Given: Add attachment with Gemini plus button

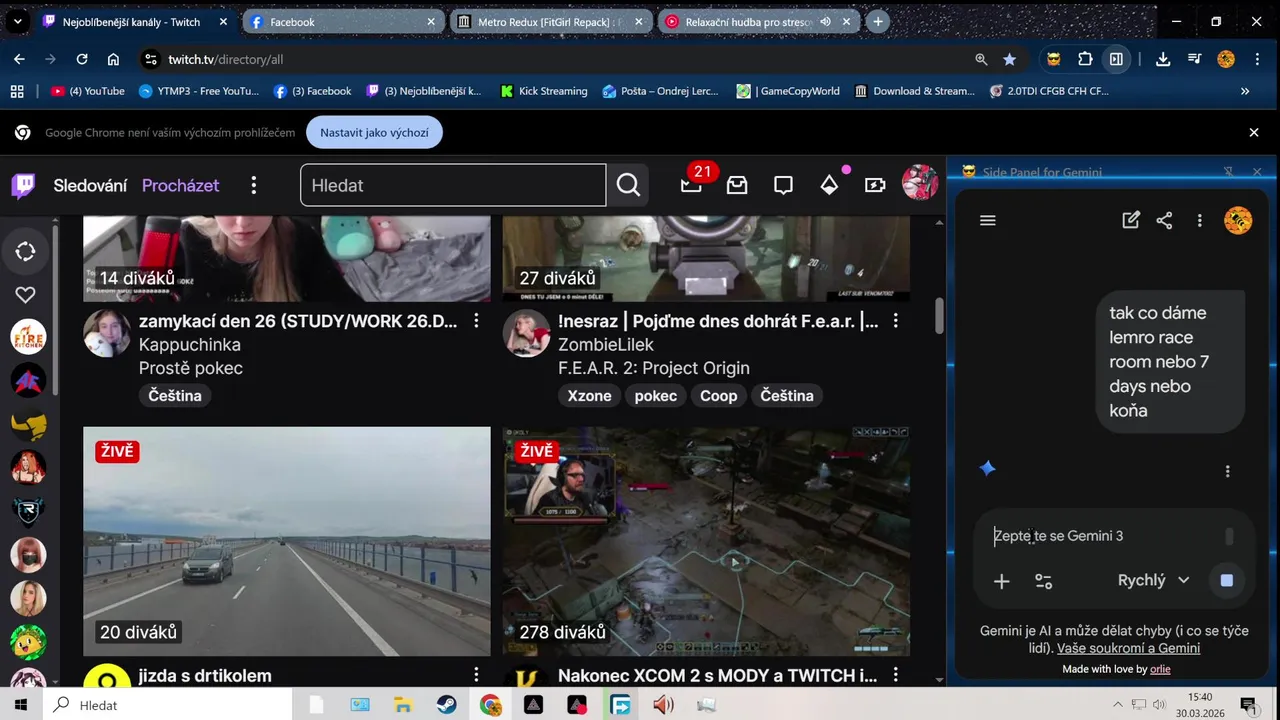Looking at the screenshot, I should (x=1001, y=581).
